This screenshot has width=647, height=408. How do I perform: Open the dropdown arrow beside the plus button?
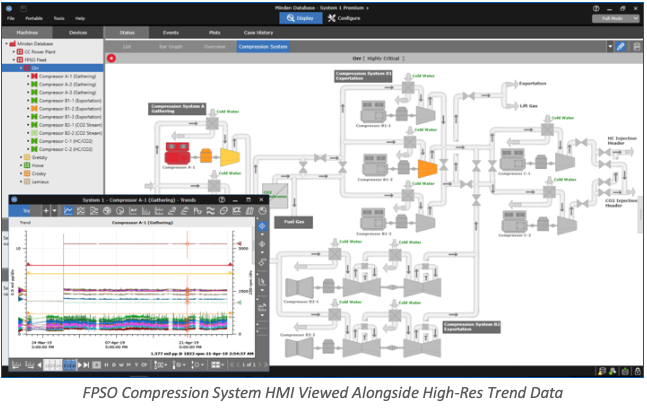[x=54, y=211]
